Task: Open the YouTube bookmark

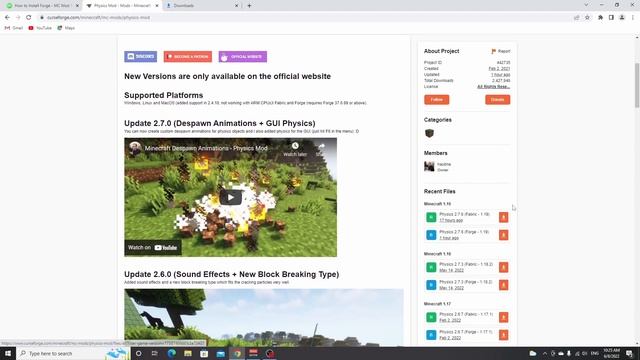Action: click(x=40, y=28)
